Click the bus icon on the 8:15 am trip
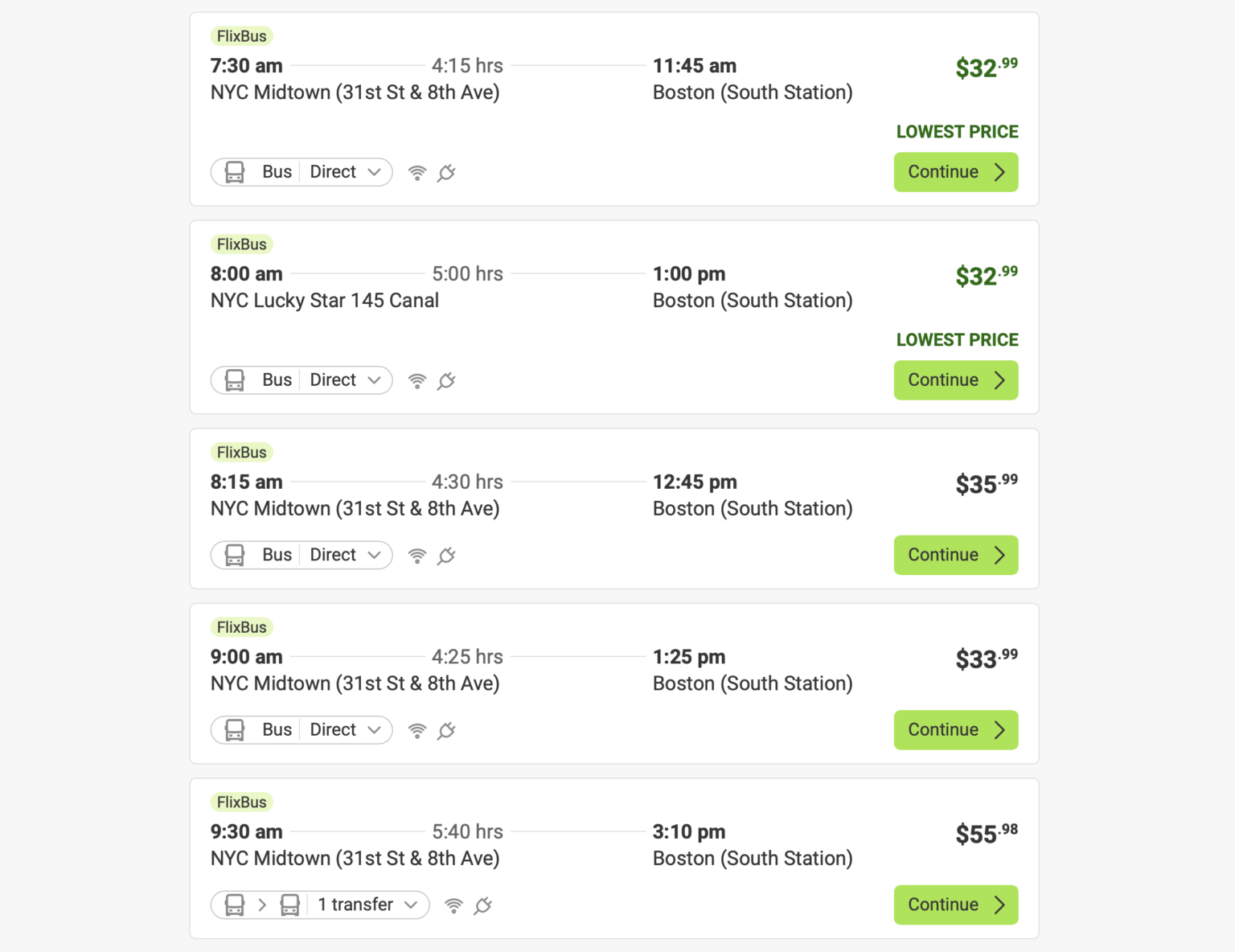 pos(234,555)
